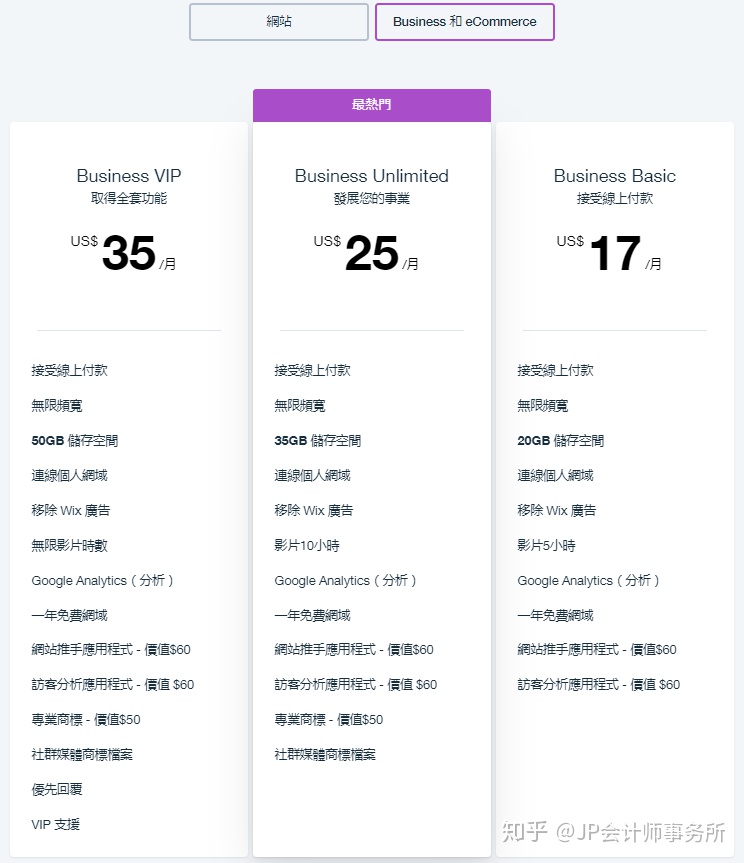Click 一年免費網域 in Business VIP
The image size is (744, 863).
[69, 615]
